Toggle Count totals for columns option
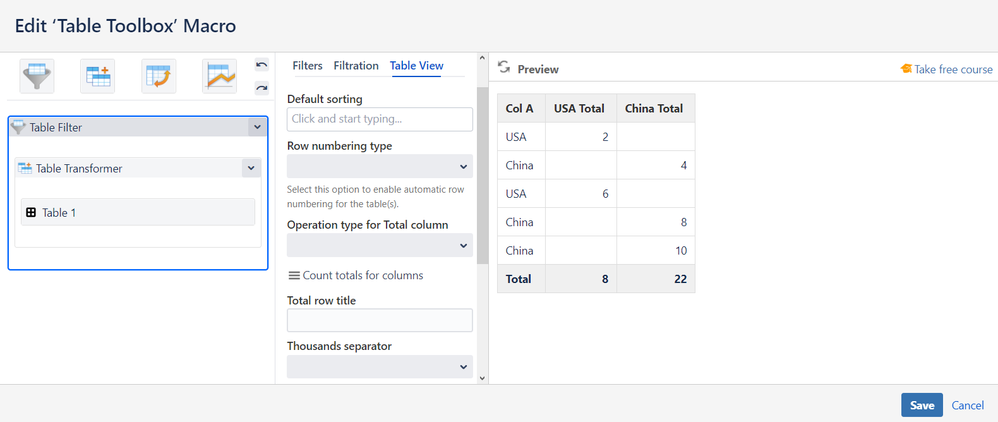The image size is (998, 422). click(355, 275)
